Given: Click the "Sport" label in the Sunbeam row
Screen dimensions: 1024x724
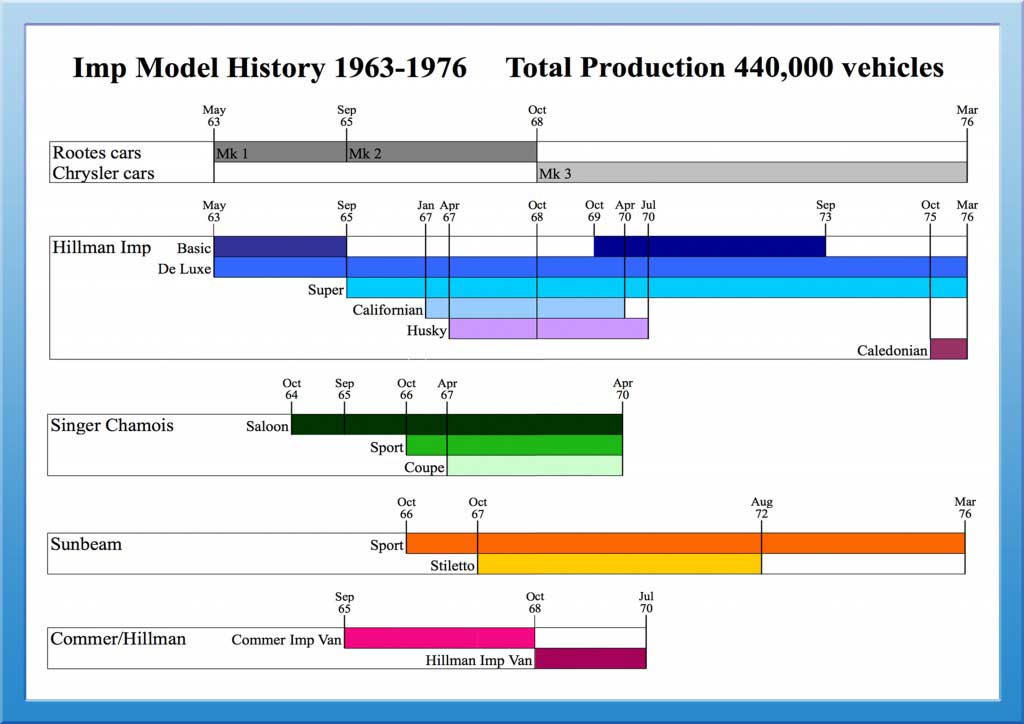Looking at the screenshot, I should [387, 545].
